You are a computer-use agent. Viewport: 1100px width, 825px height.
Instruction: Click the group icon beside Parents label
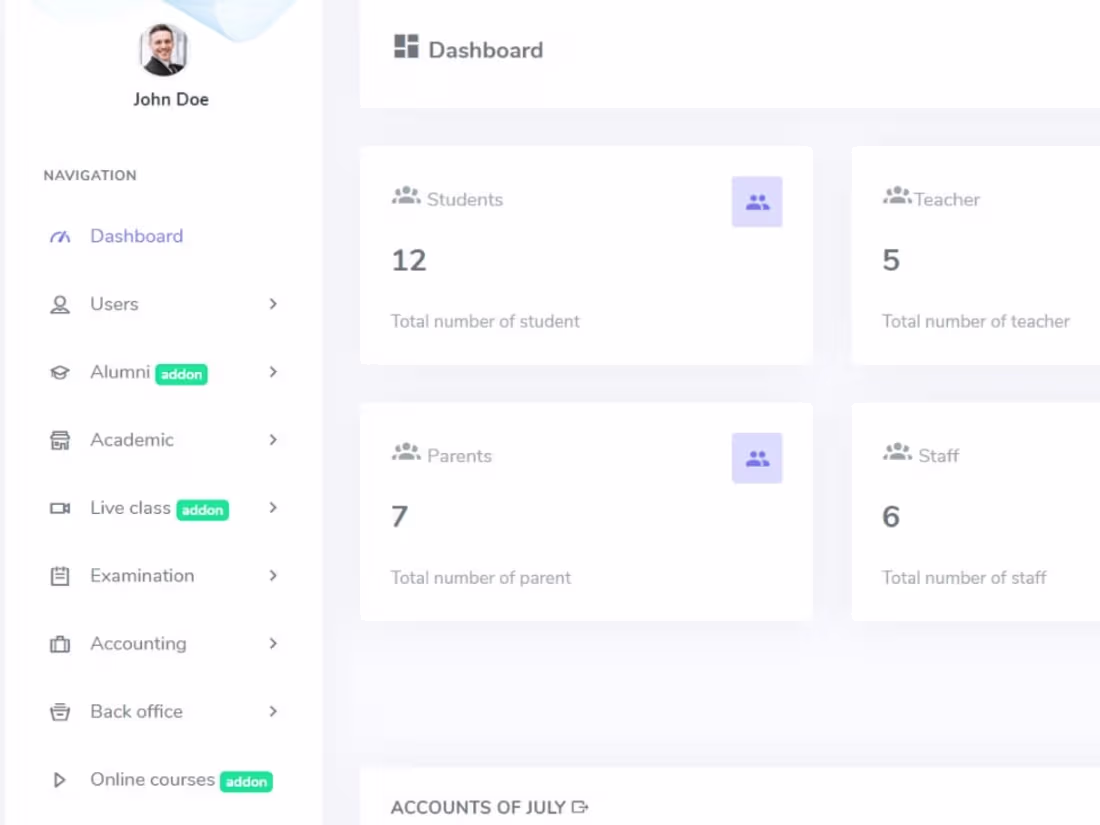[406, 452]
